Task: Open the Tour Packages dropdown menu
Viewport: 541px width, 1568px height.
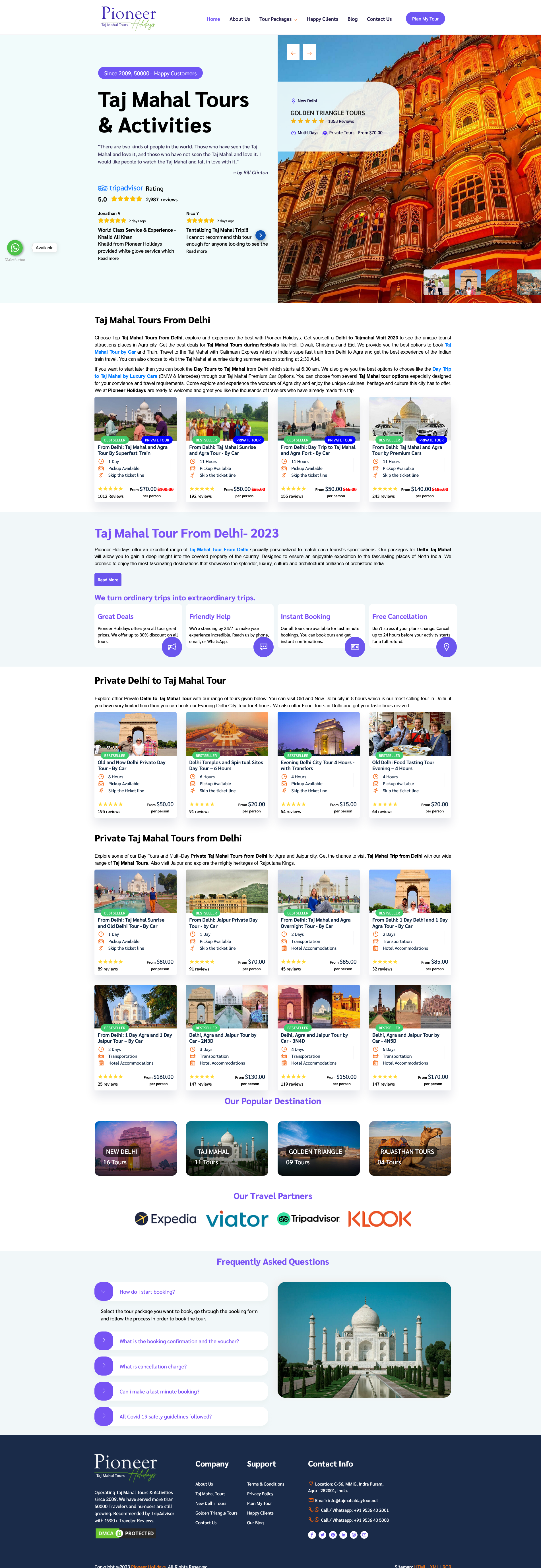Action: (x=278, y=19)
